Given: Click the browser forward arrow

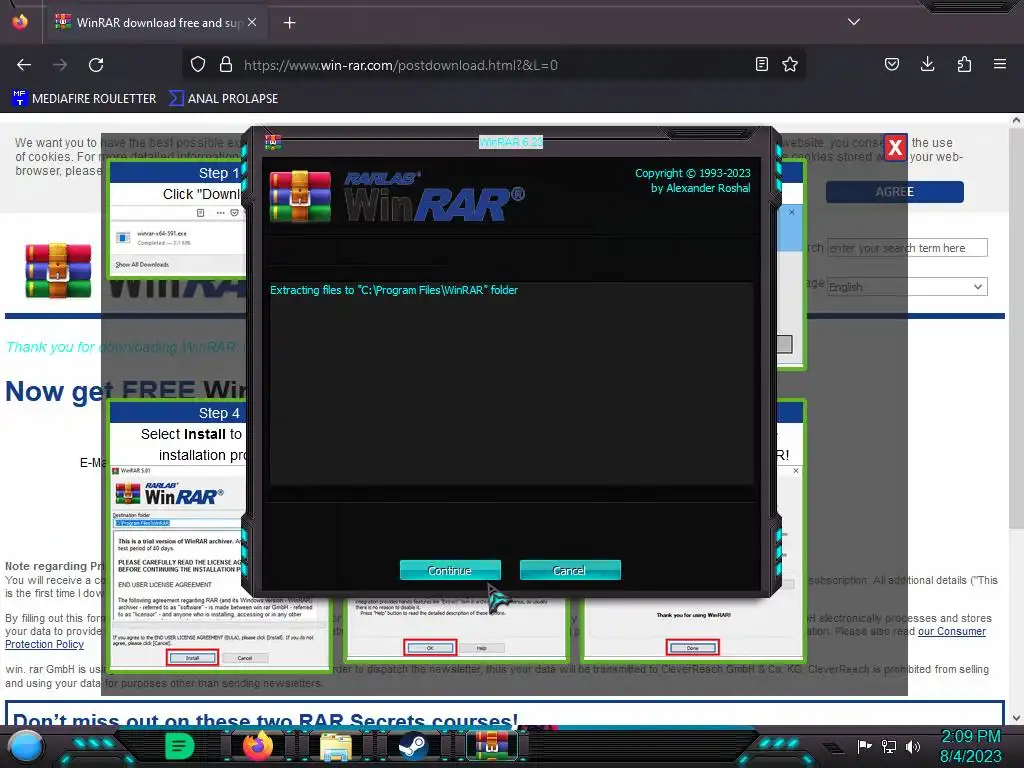Looking at the screenshot, I should pyautogui.click(x=60, y=65).
